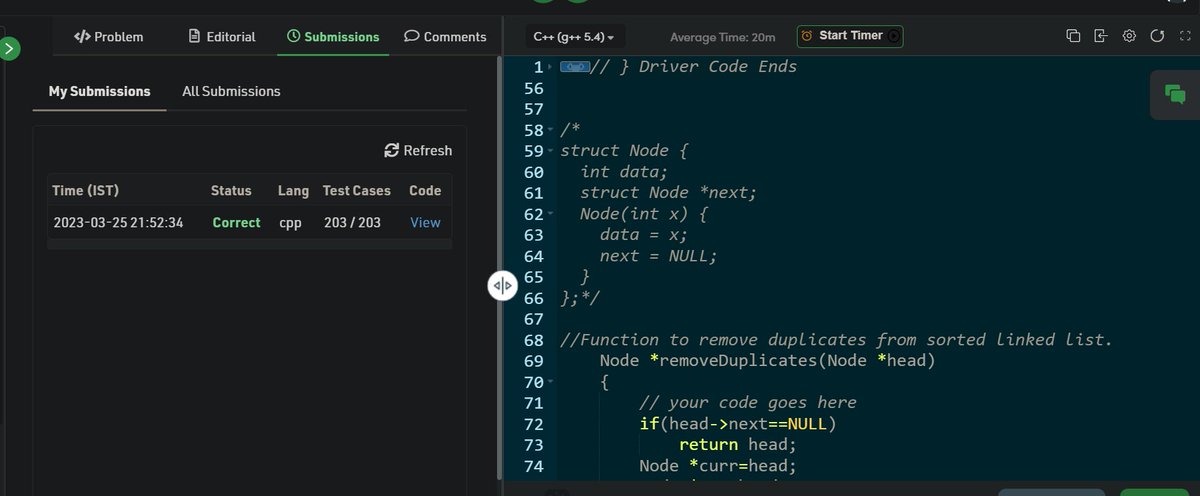Enter fullscreen editor mode icon
This screenshot has width=1200, height=496.
coord(1185,36)
